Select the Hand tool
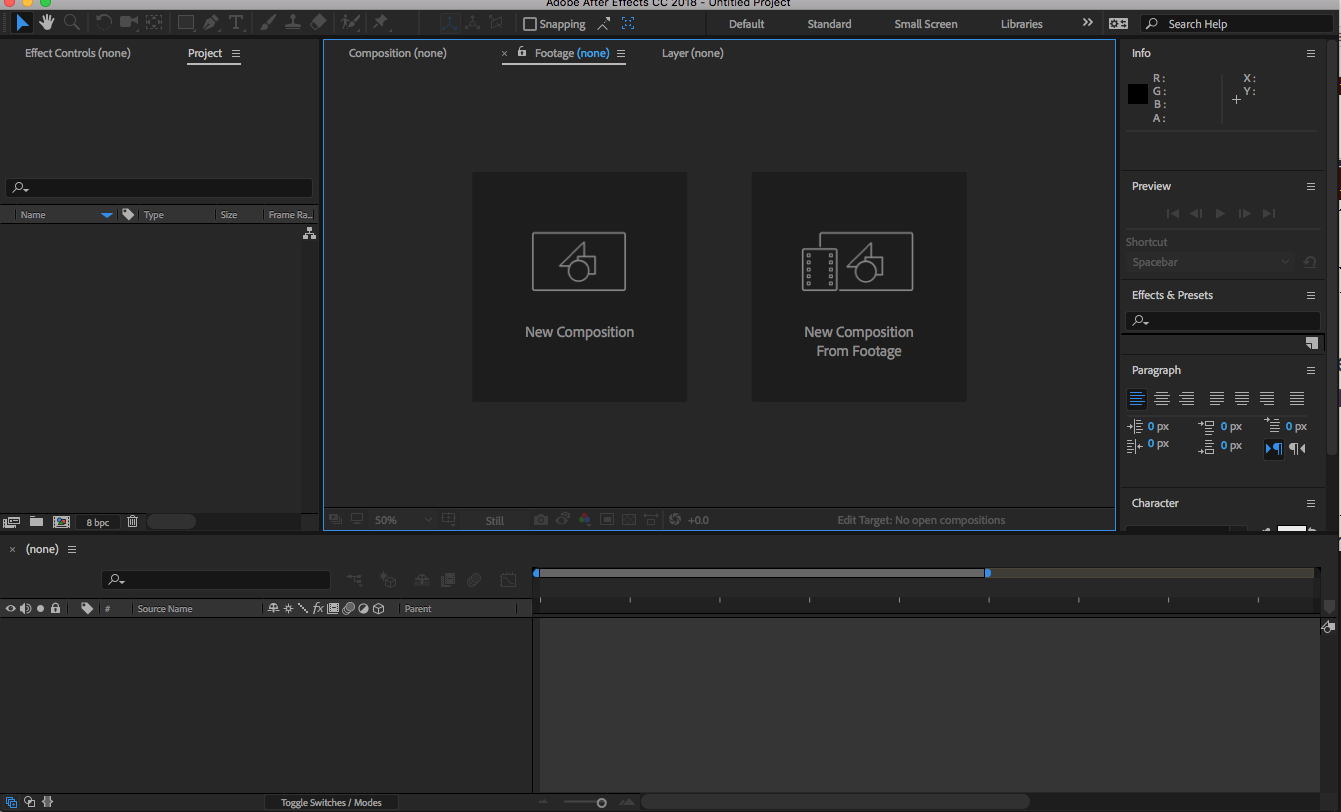The height and width of the screenshot is (812, 1341). 46,22
